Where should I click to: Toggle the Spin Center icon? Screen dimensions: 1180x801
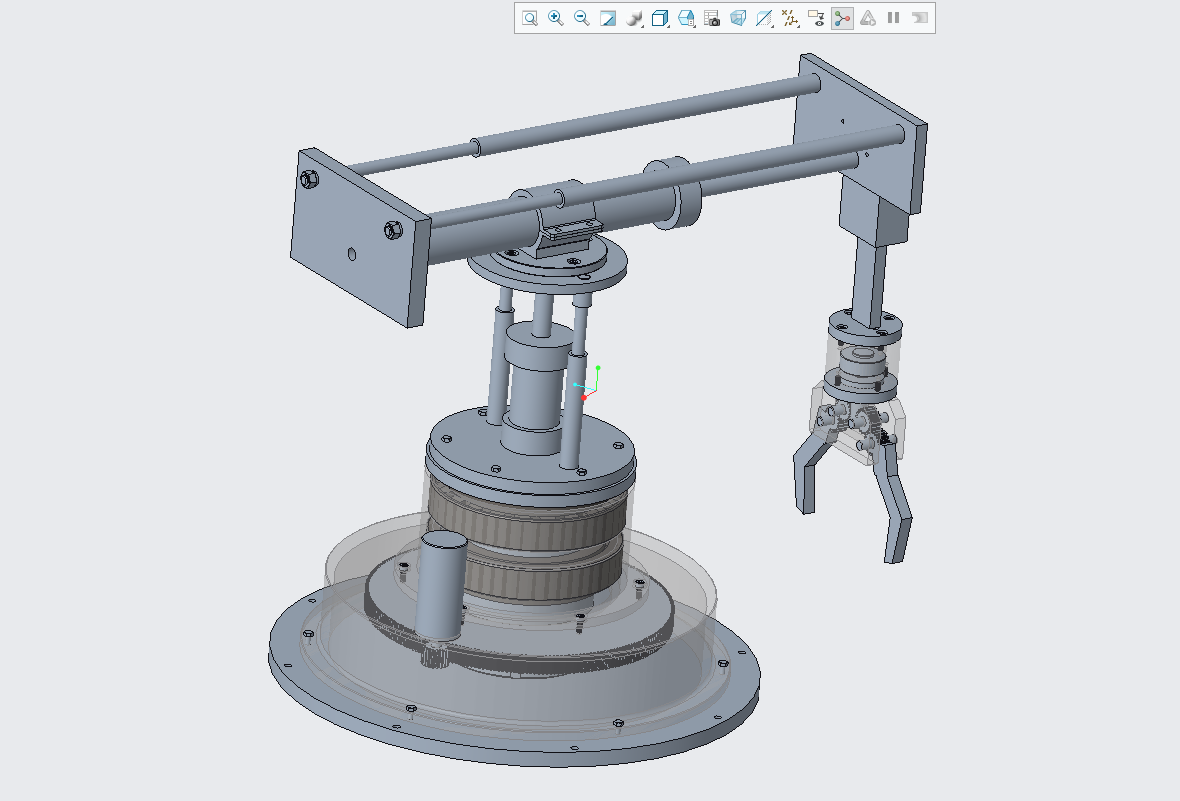(842, 18)
